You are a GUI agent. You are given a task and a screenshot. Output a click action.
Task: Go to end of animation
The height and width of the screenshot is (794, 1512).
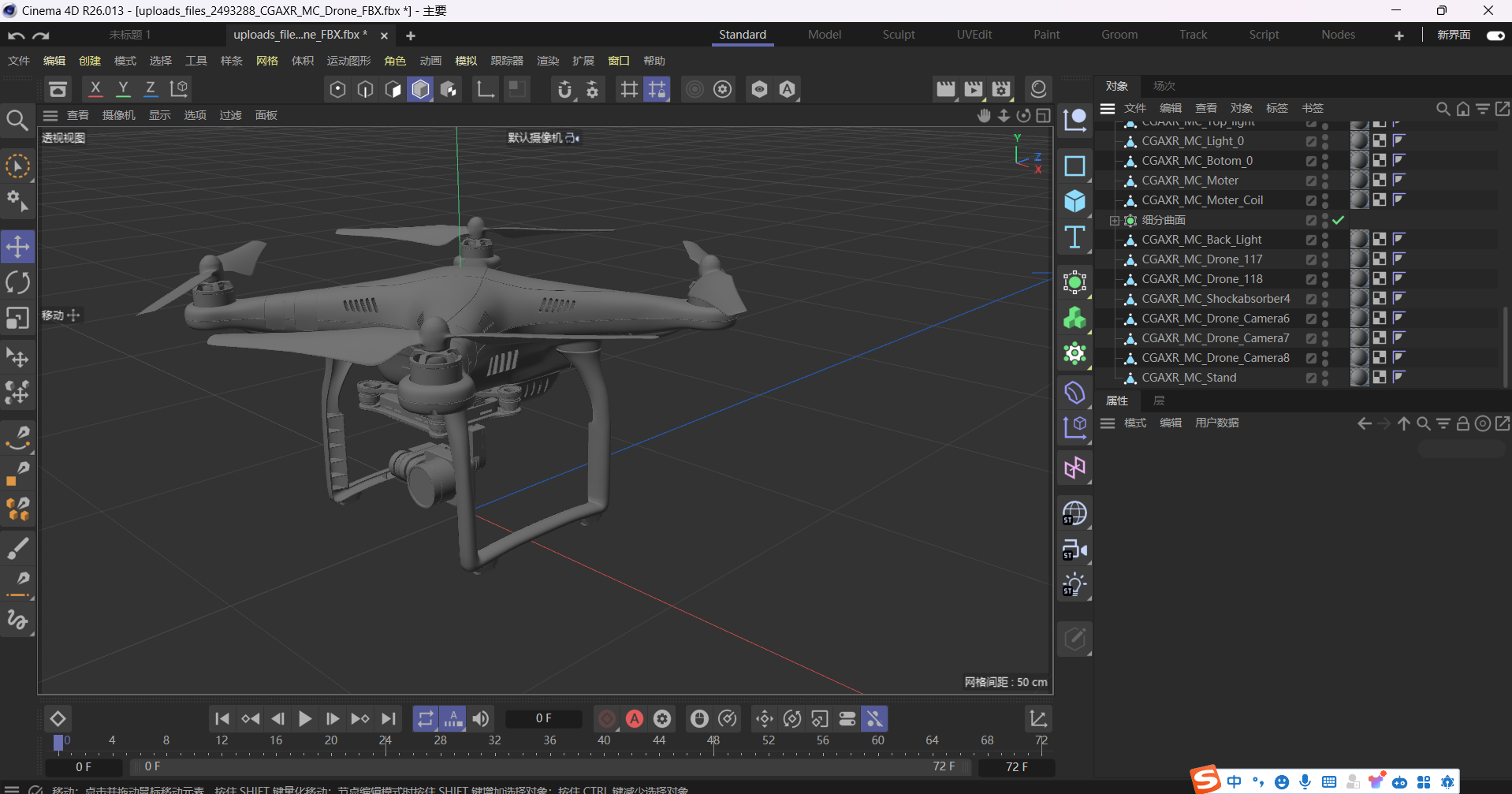click(x=389, y=718)
